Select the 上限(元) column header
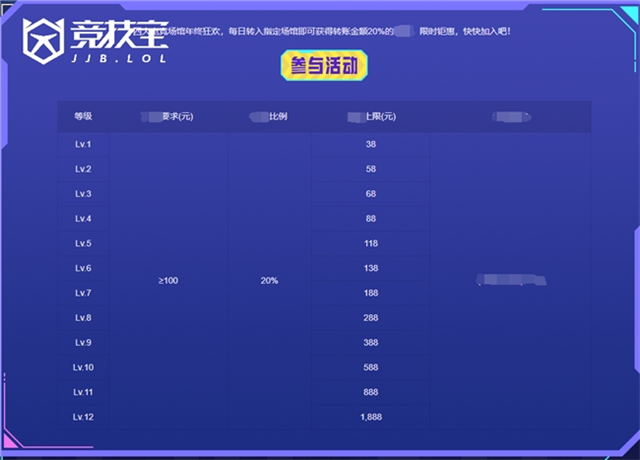Screen dimensions: 640x460 click(370, 116)
